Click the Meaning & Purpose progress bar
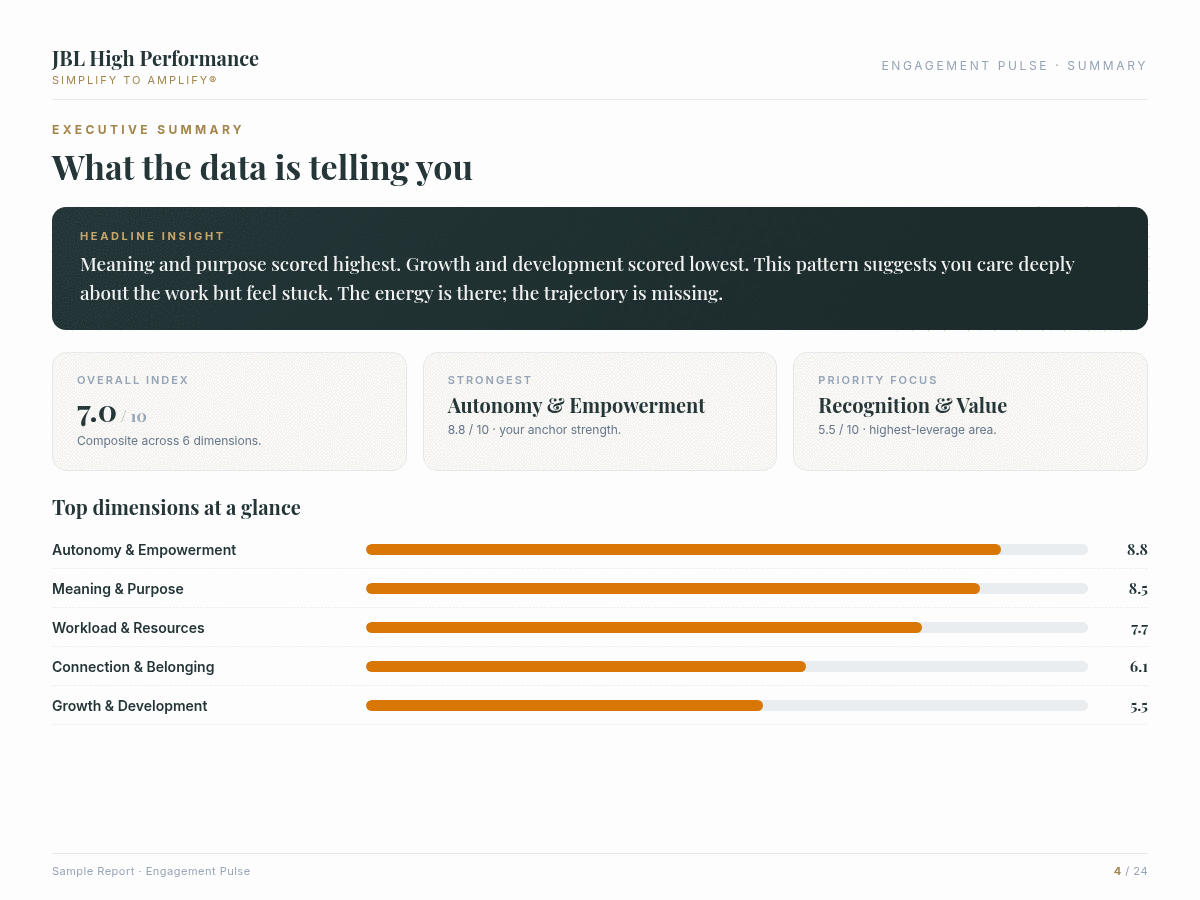Image resolution: width=1200 pixels, height=900 pixels. 727,589
